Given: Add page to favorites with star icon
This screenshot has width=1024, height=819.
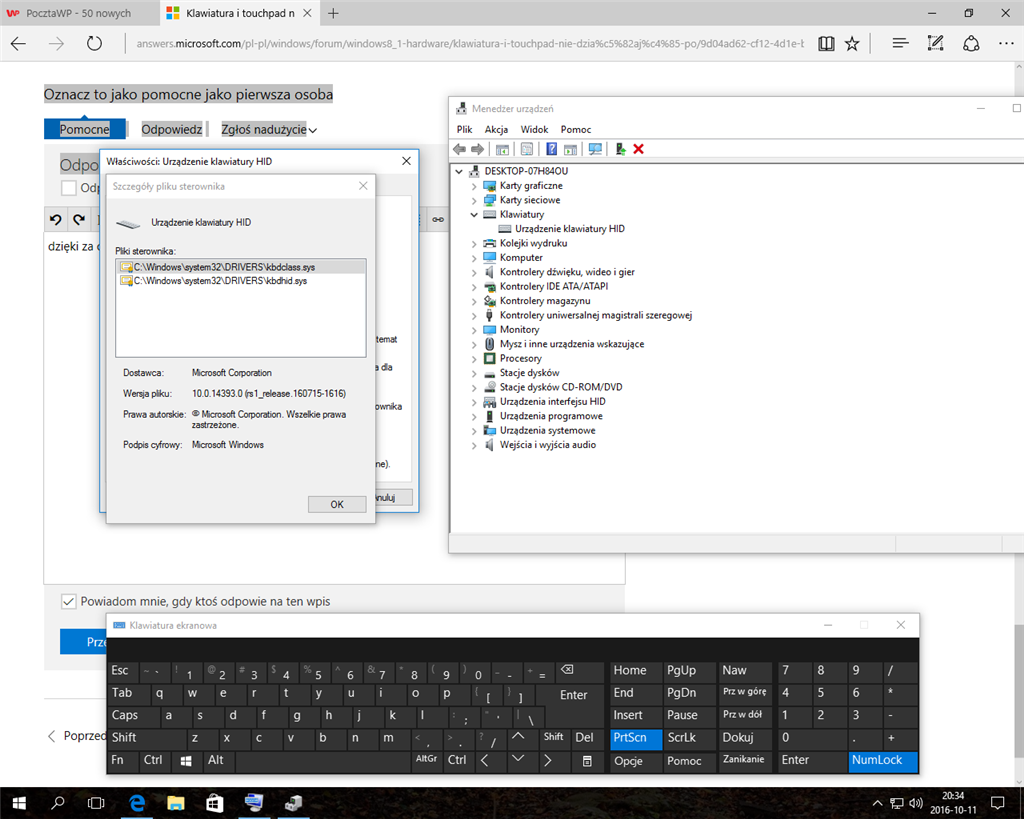Looking at the screenshot, I should (x=852, y=44).
